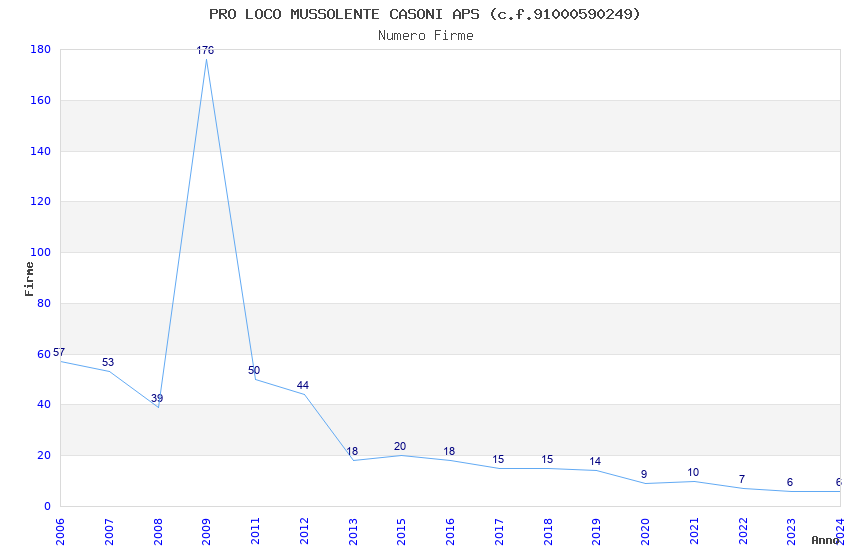Click the horizontal axis label Anno
Image resolution: width=850 pixels, height=550 pixels.
click(826, 540)
